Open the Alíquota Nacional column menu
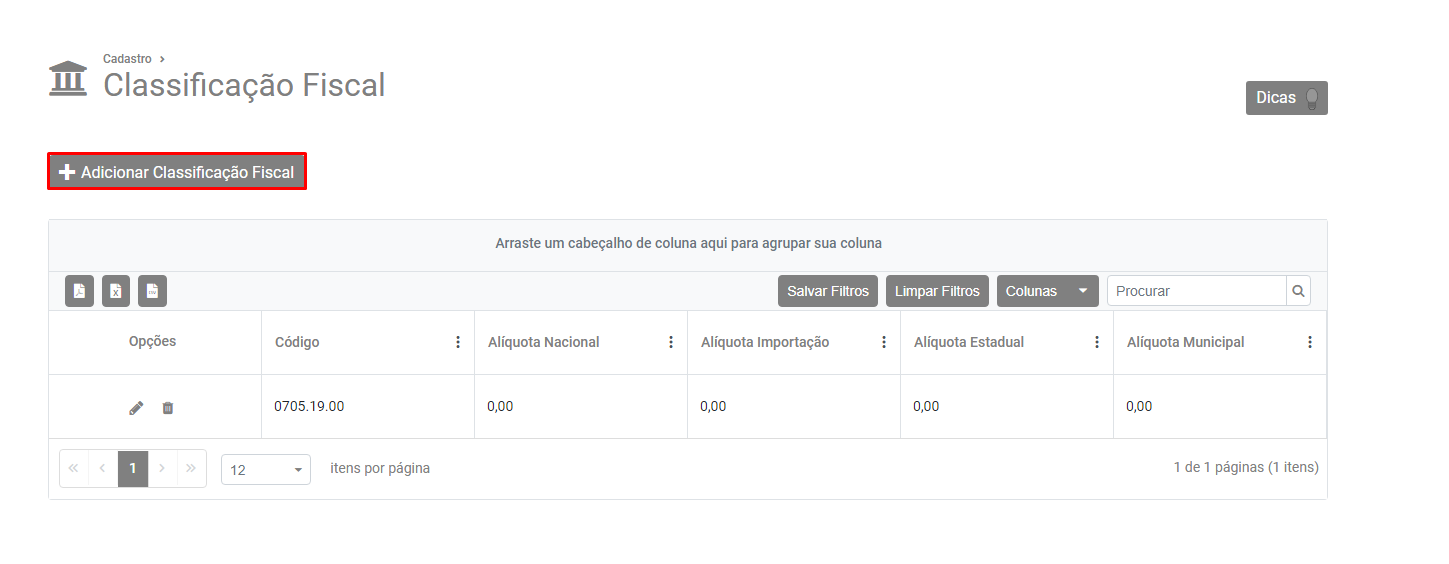The height and width of the screenshot is (564, 1449). tap(671, 342)
